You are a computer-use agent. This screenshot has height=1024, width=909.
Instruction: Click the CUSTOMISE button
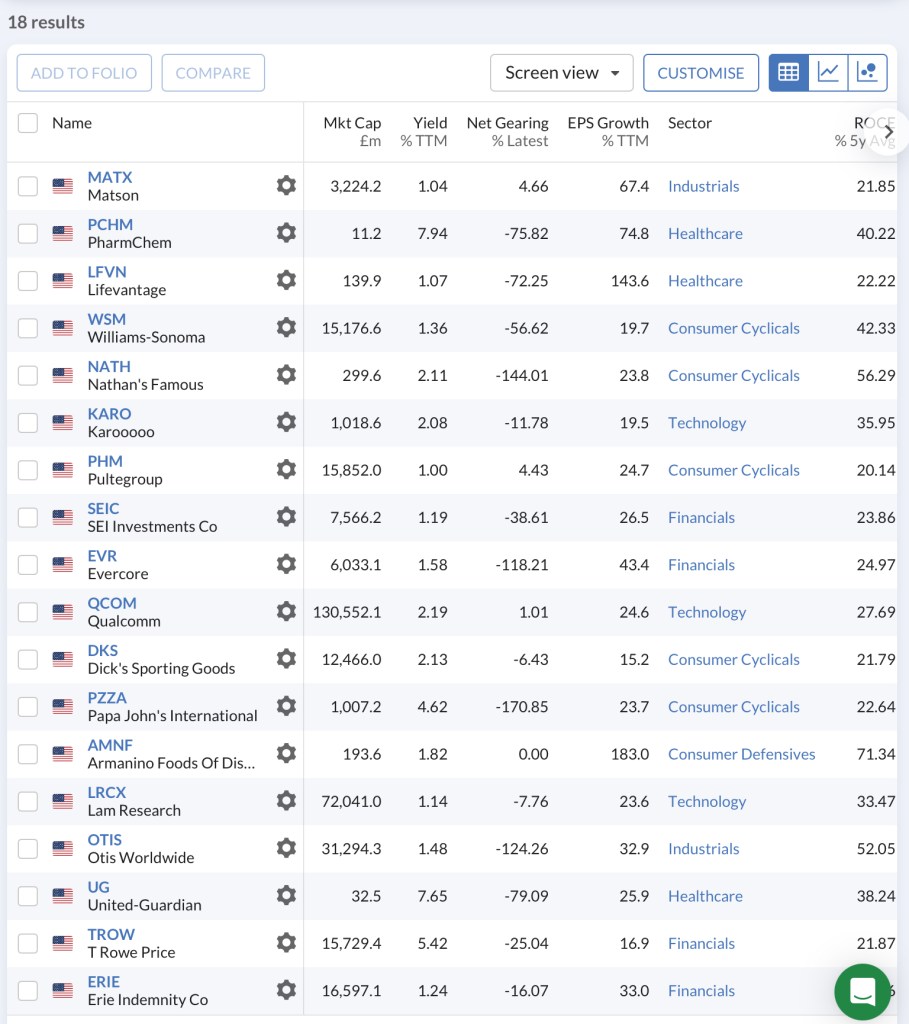(x=700, y=73)
